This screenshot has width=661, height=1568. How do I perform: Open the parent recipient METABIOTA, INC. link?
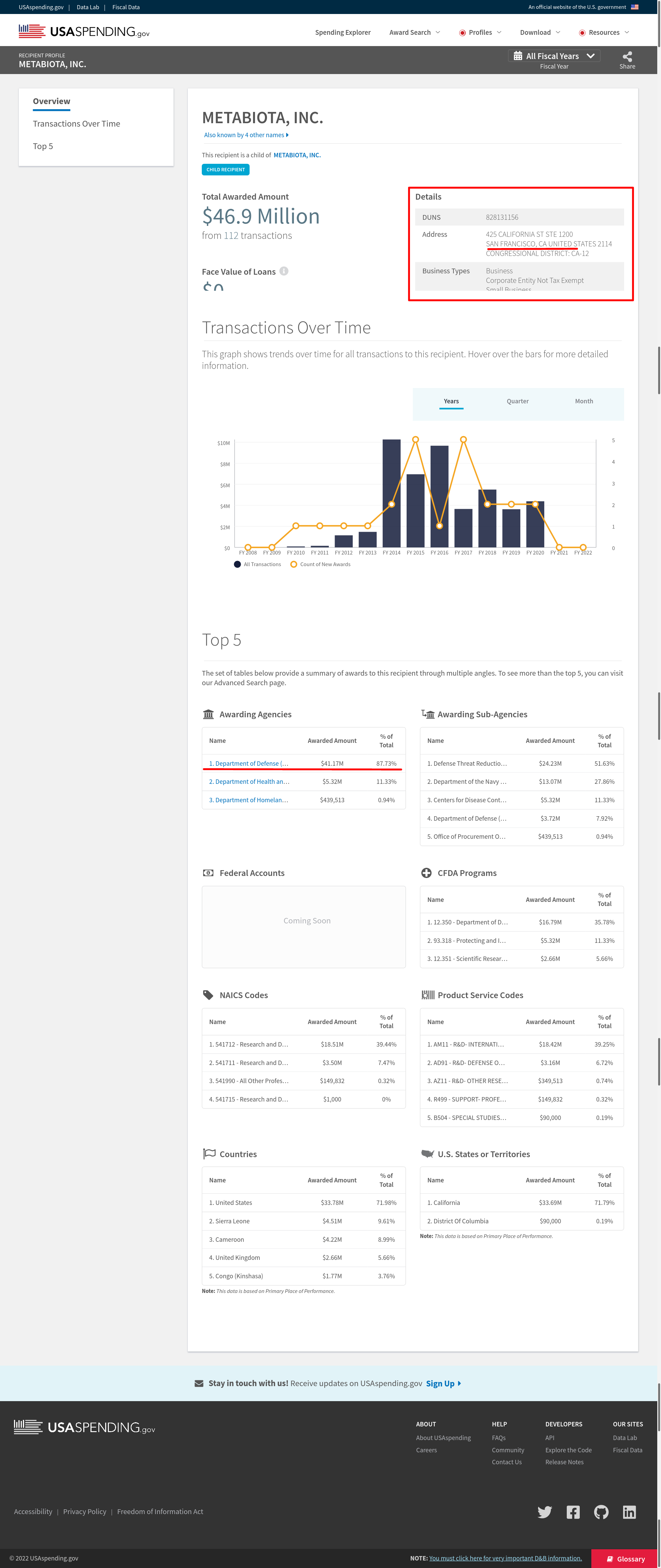coord(297,155)
